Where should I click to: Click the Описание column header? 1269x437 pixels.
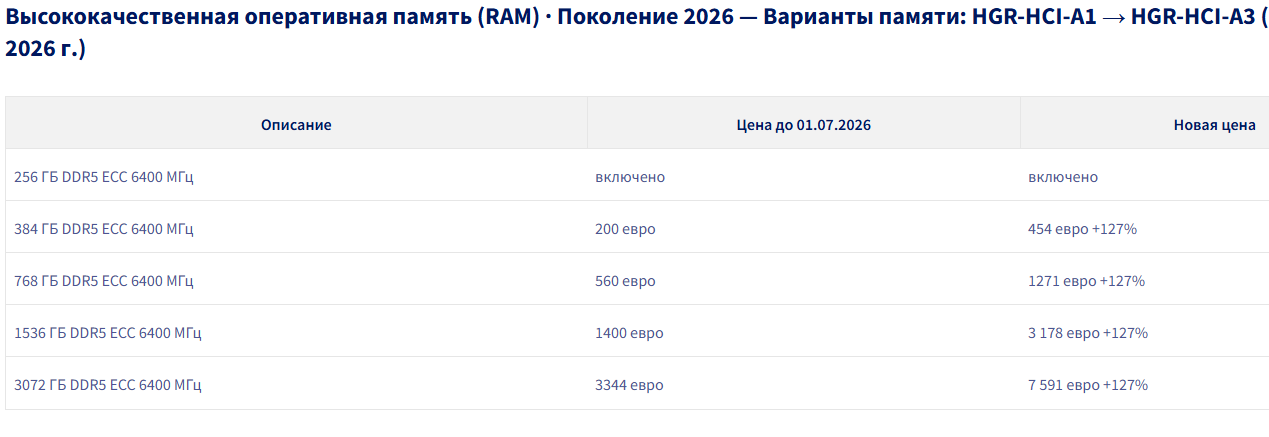tap(296, 125)
